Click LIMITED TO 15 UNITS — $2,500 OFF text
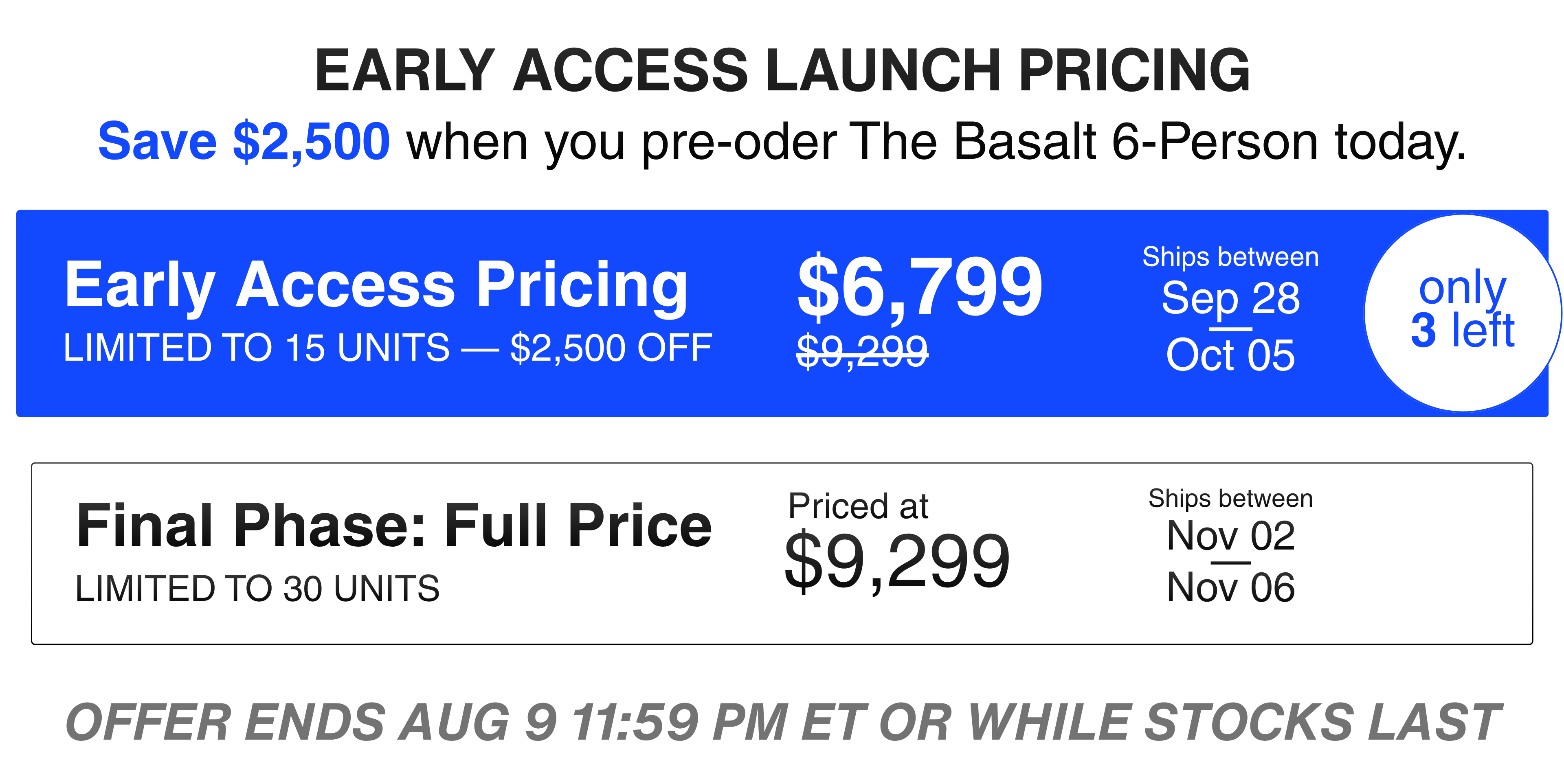Image resolution: width=1564 pixels, height=784 pixels. [387, 348]
